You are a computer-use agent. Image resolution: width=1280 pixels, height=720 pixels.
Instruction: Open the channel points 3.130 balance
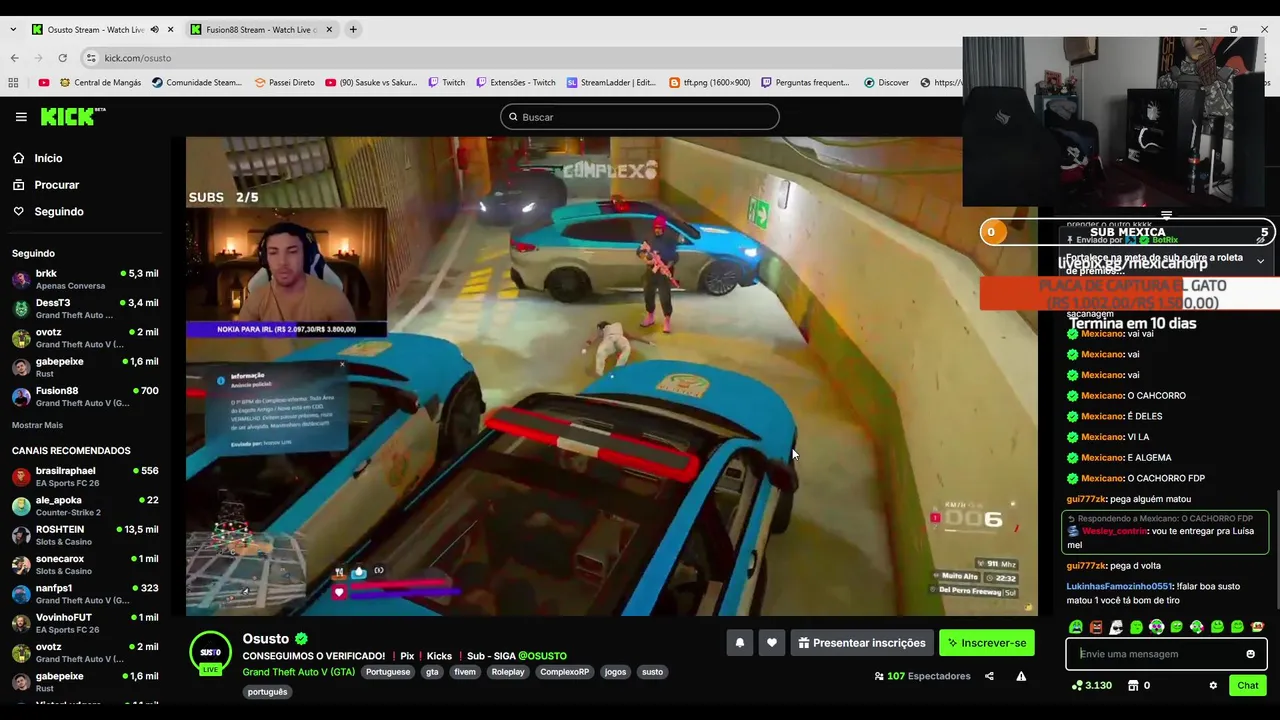pyautogui.click(x=1091, y=685)
